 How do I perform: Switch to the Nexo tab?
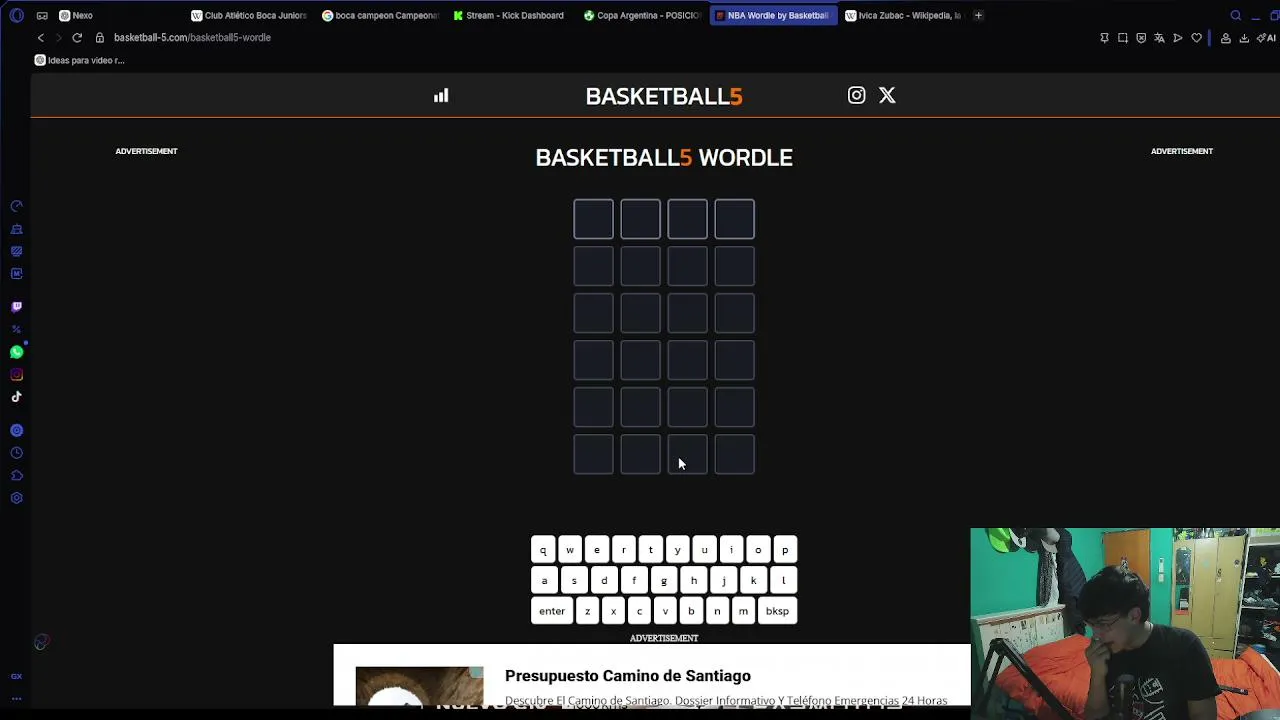click(x=118, y=15)
